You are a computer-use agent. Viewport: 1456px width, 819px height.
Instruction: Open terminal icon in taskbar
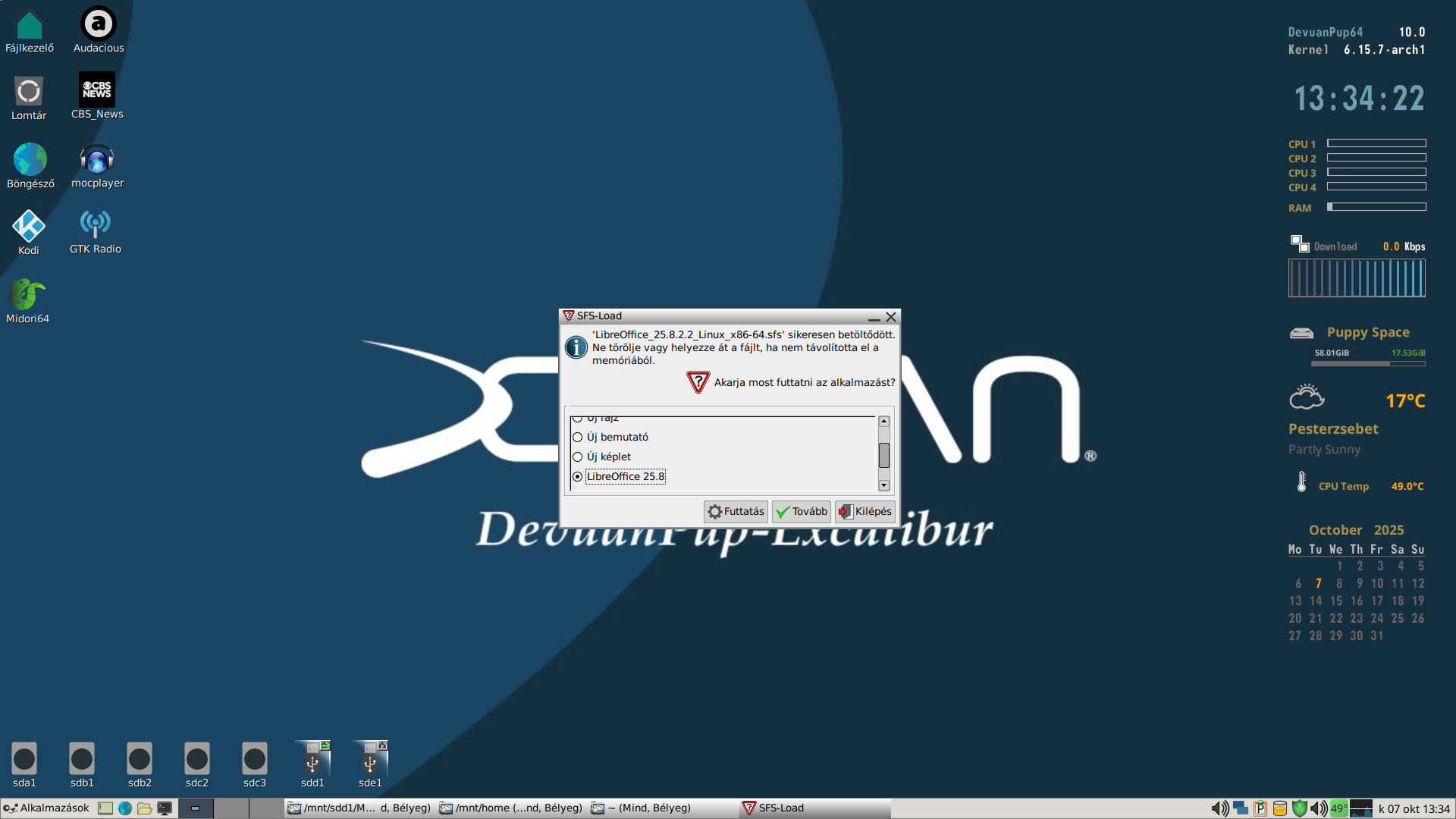(x=165, y=808)
